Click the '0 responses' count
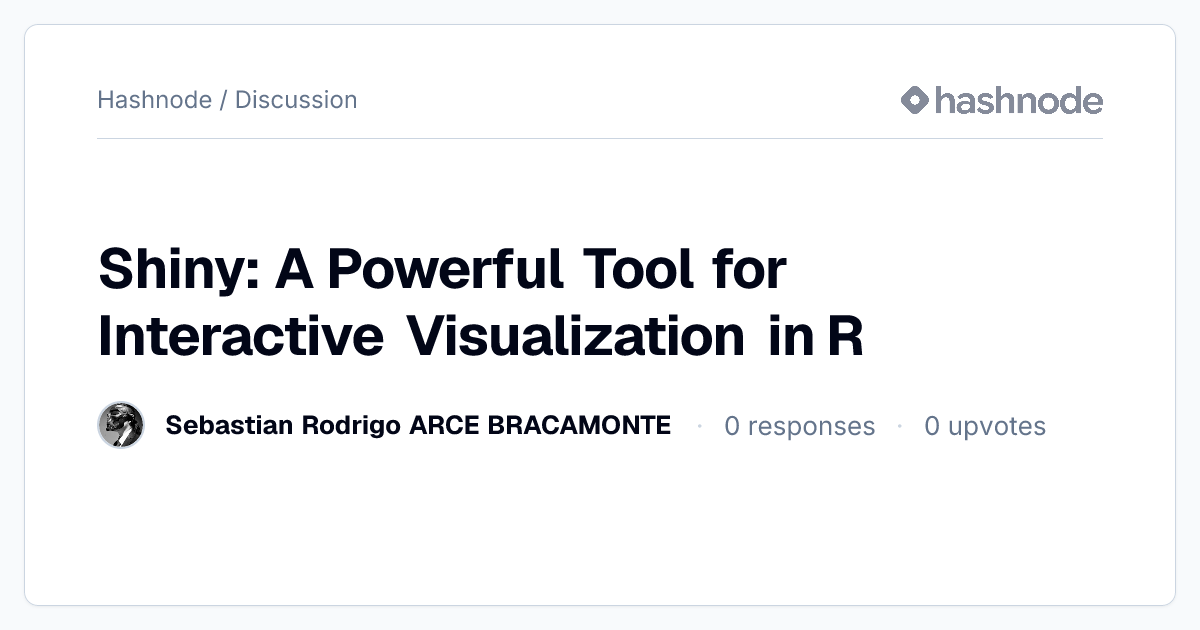Viewport: 1200px width, 630px height. (x=799, y=426)
